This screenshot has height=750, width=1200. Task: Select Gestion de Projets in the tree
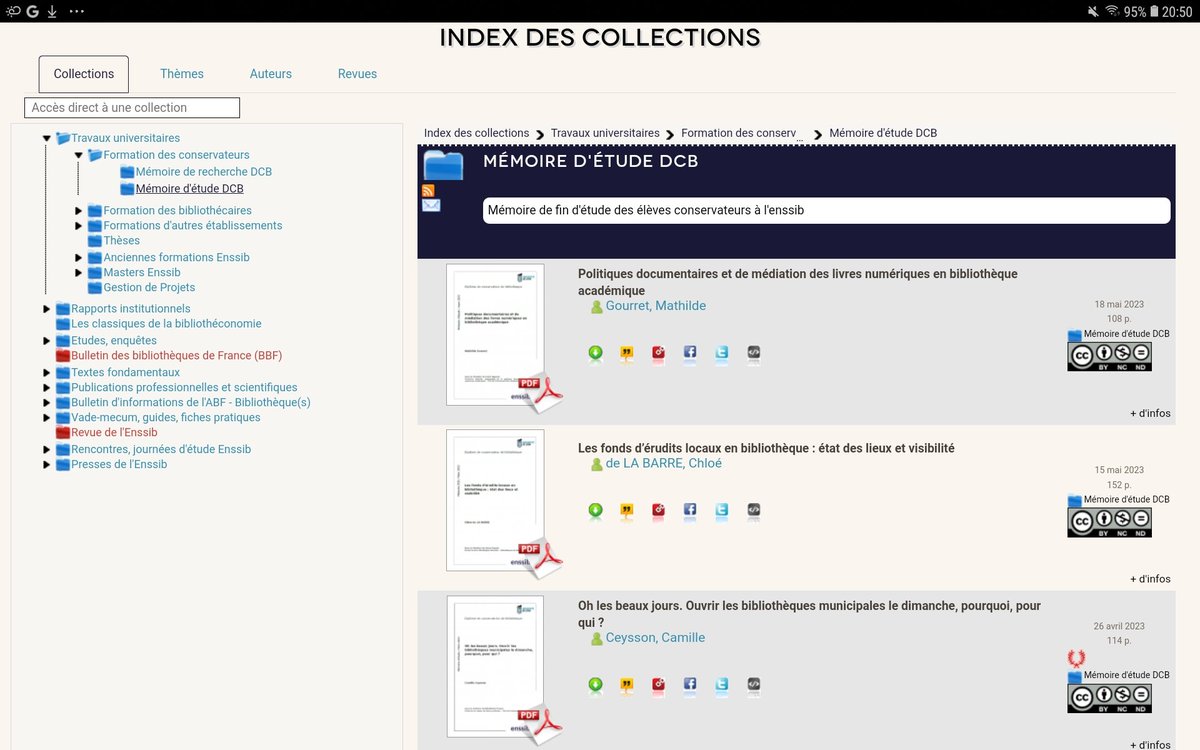tap(150, 288)
